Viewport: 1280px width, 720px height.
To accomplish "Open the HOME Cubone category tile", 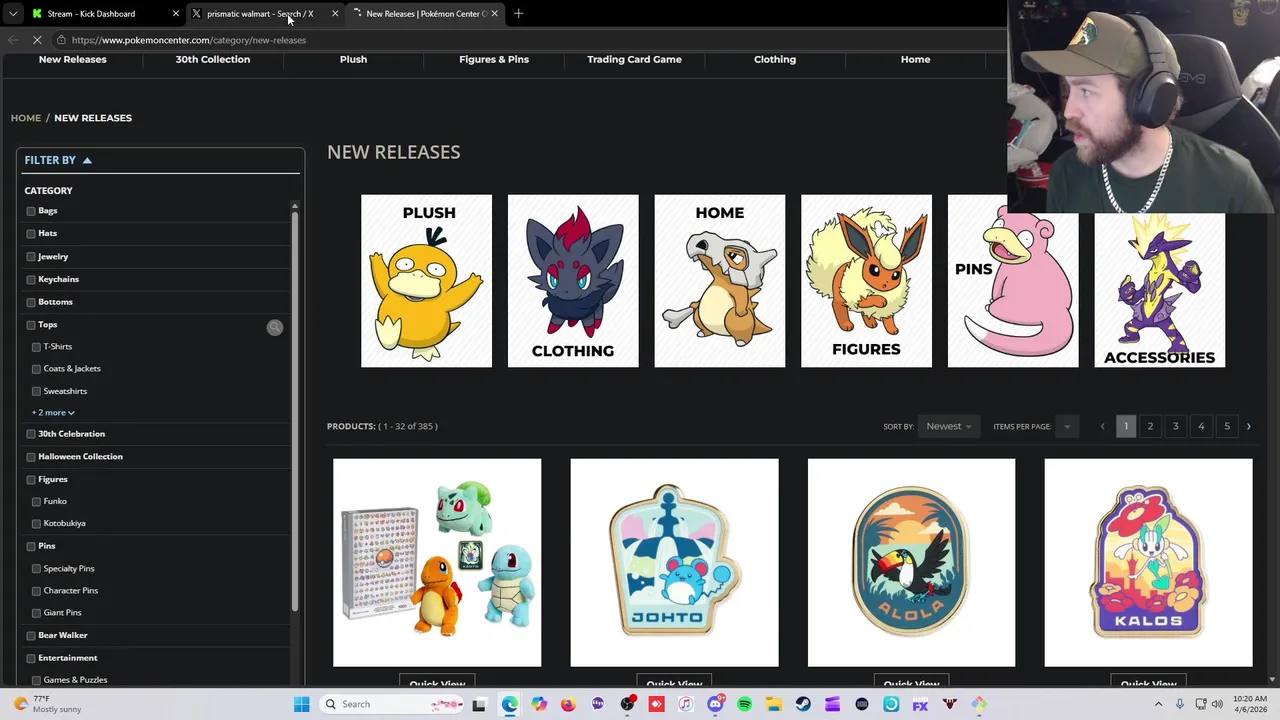I will pos(720,281).
